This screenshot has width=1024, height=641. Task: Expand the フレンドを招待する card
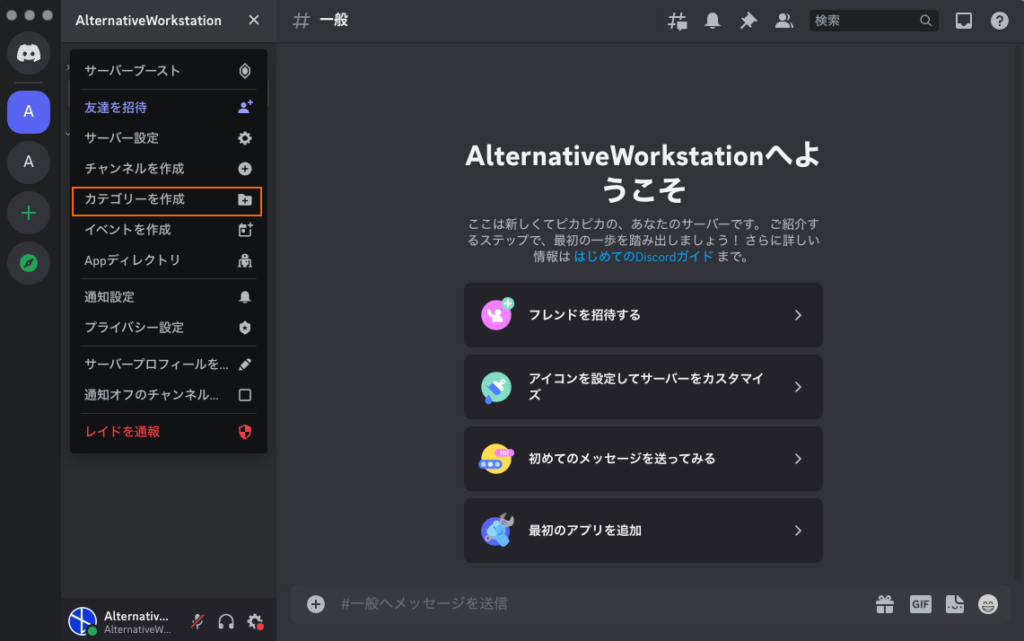(x=643, y=315)
